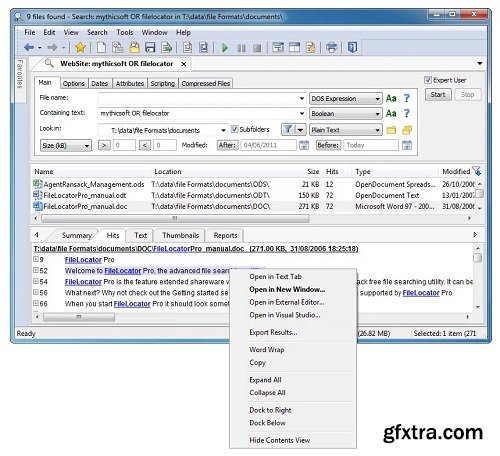
Task: Click the Save floppy disk icon
Action: pyautogui.click(x=150, y=48)
